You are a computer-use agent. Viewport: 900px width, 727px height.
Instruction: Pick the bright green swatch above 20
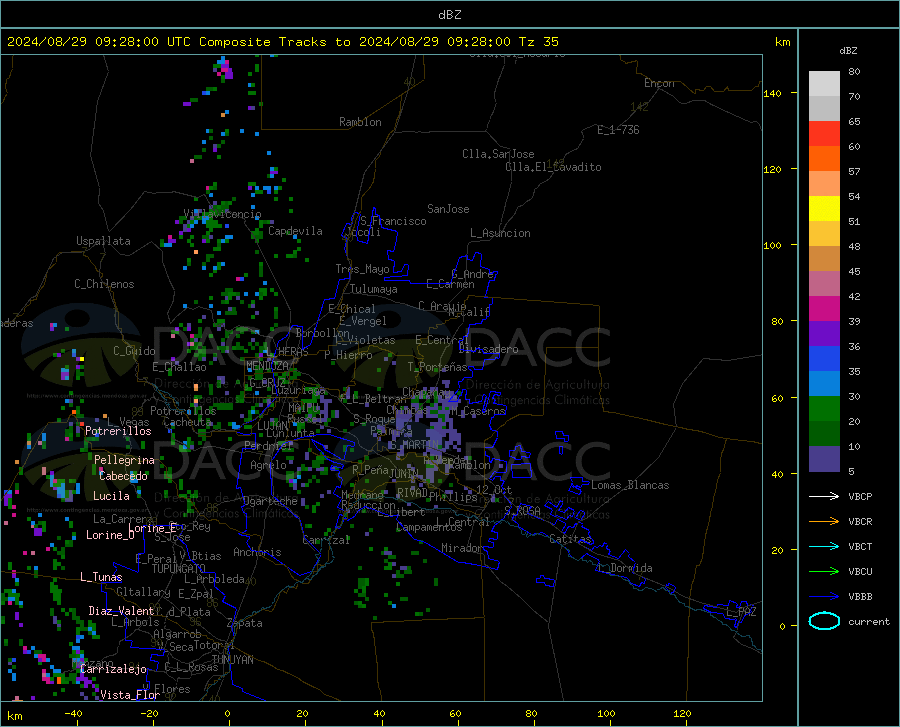(824, 409)
